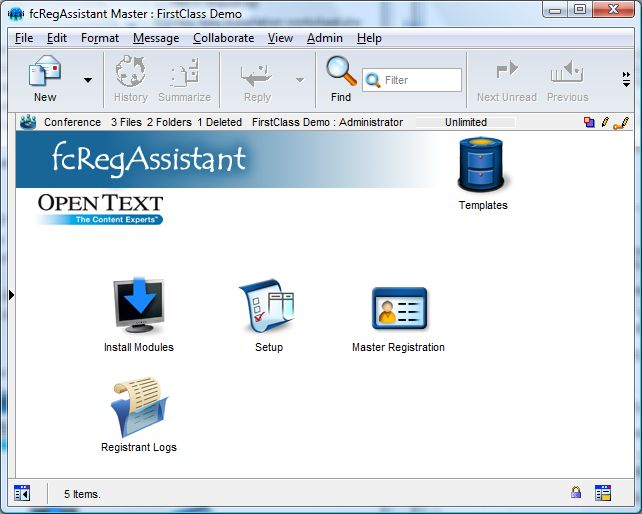The height and width of the screenshot is (514, 642).
Task: Expand the toolbar overflow chevron
Action: click(627, 80)
